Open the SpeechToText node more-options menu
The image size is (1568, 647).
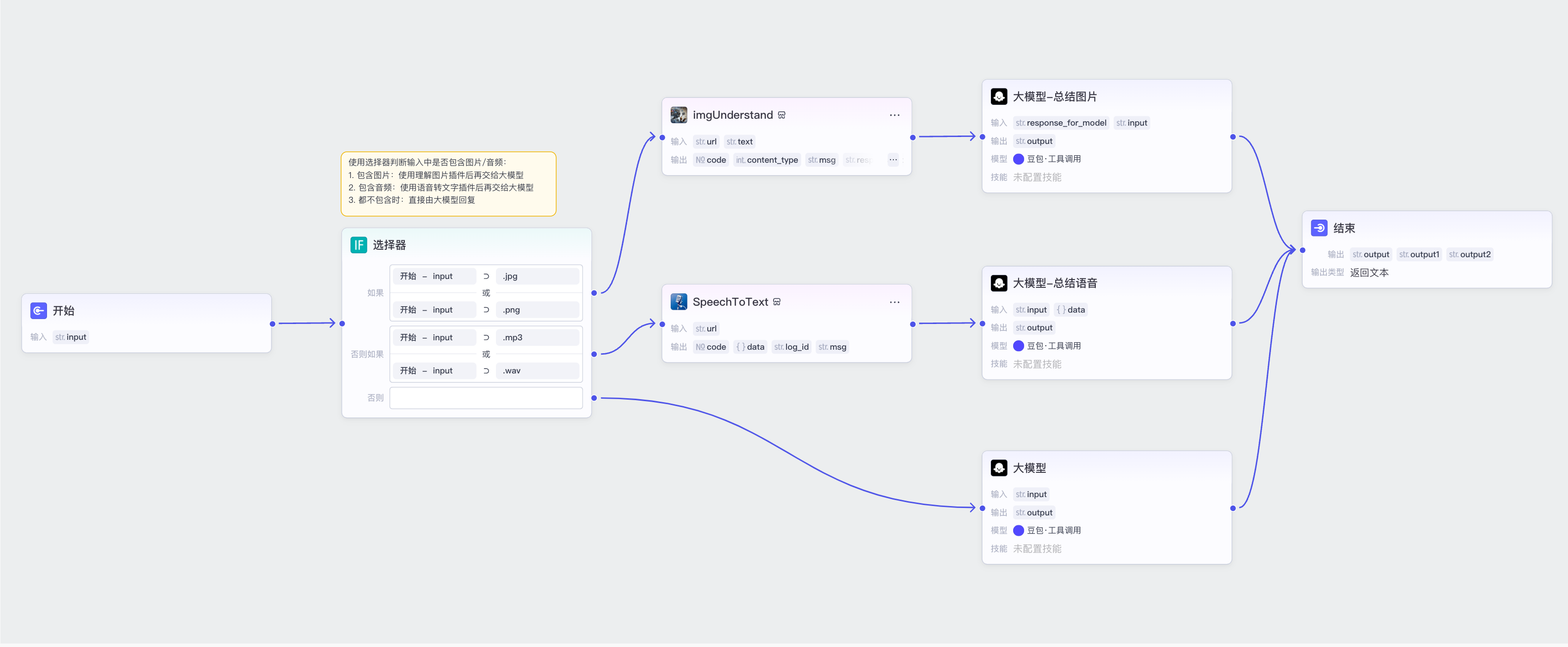tap(894, 302)
